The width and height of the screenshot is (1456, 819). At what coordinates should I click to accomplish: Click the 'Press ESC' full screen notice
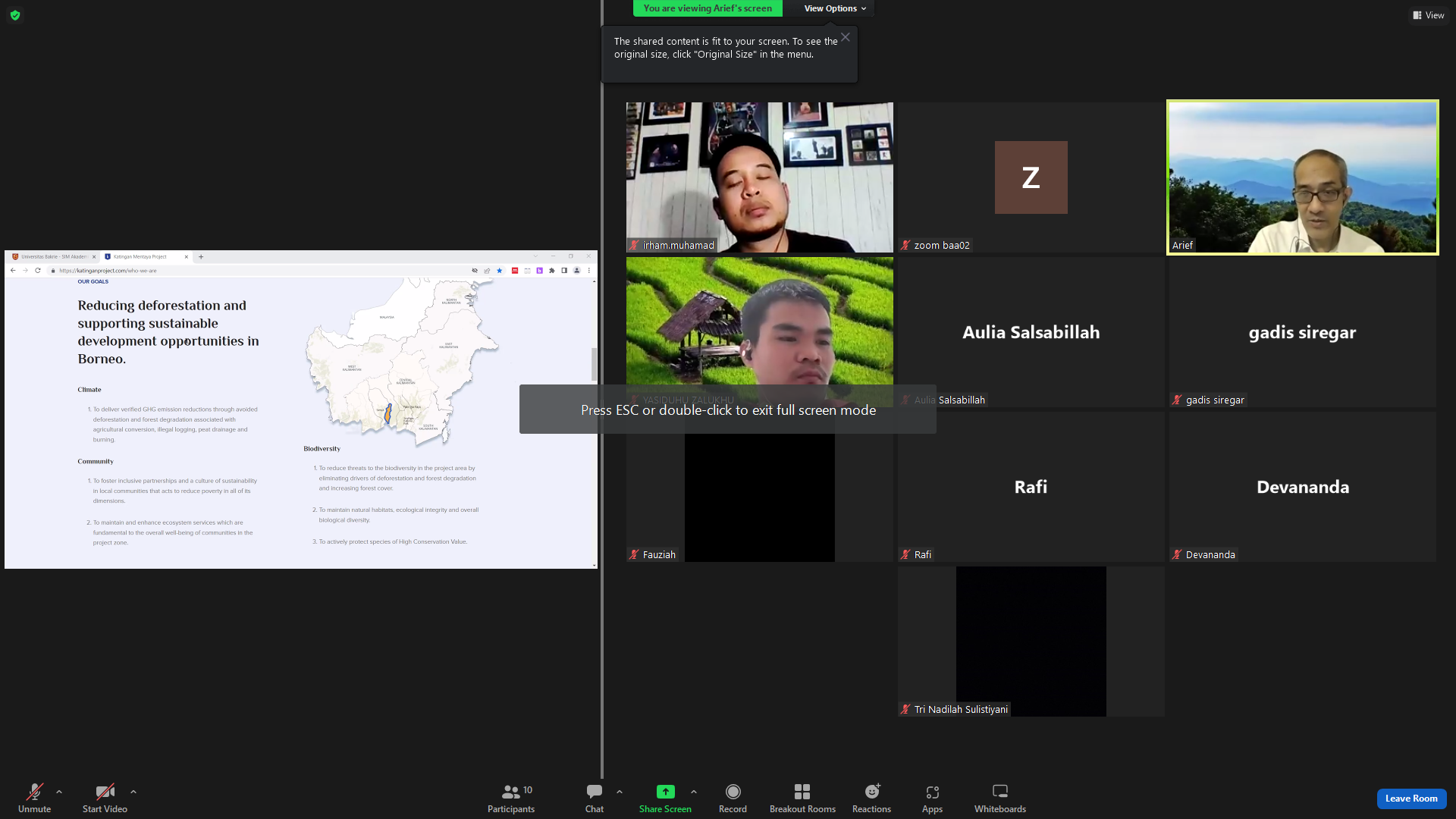click(728, 409)
